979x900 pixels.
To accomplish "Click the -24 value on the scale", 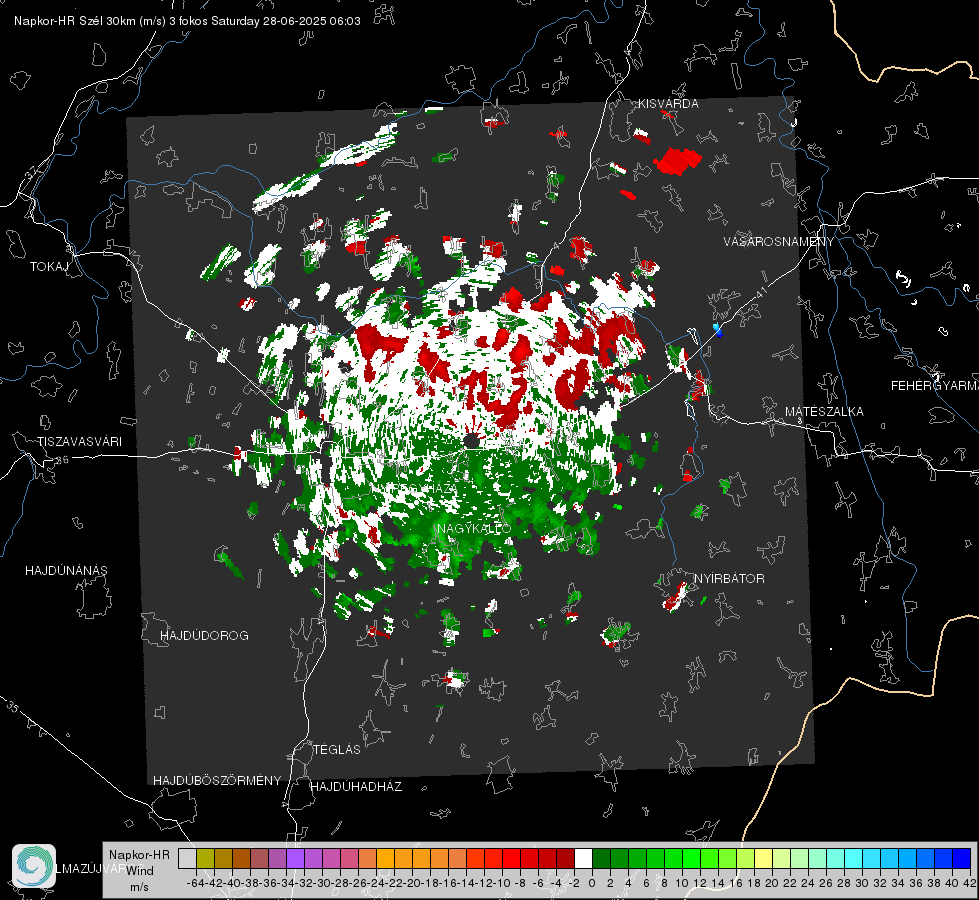I will (376, 883).
